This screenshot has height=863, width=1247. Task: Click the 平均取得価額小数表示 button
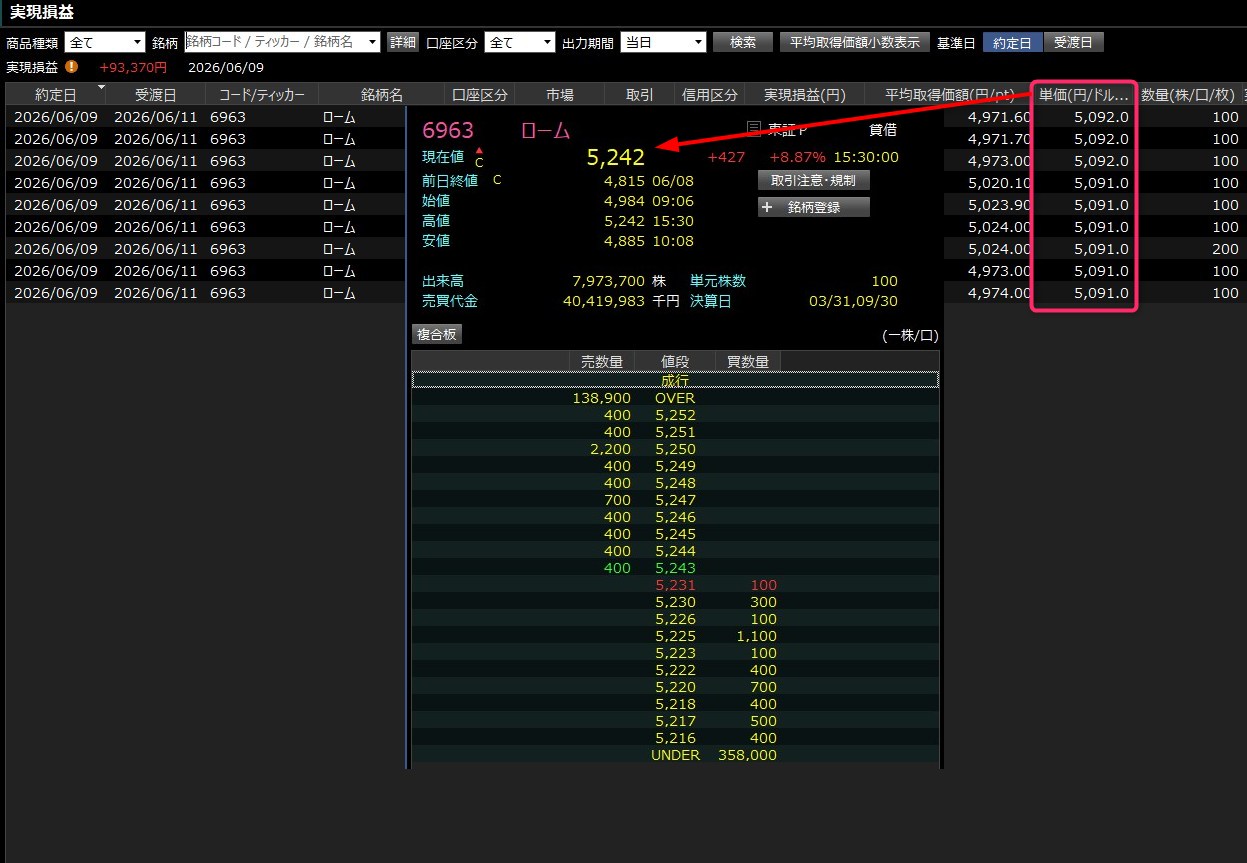(x=855, y=42)
